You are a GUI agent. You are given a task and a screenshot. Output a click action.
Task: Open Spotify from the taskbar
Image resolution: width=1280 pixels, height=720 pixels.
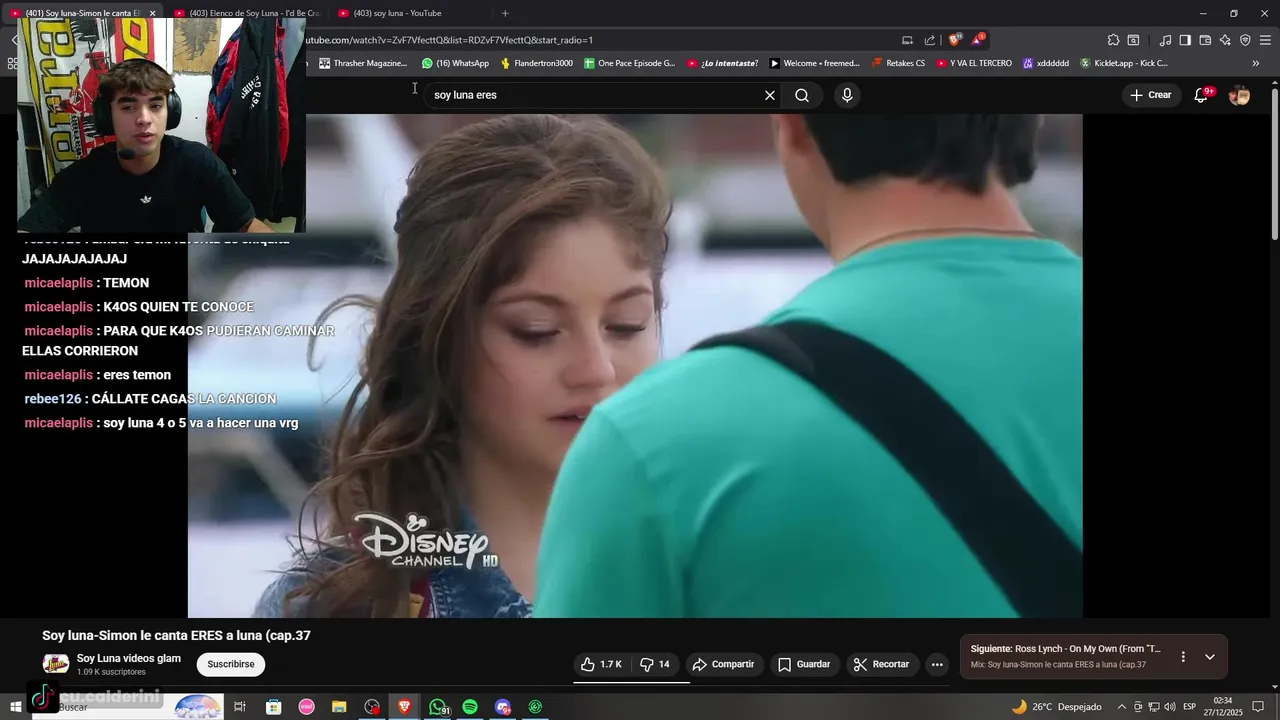point(470,707)
